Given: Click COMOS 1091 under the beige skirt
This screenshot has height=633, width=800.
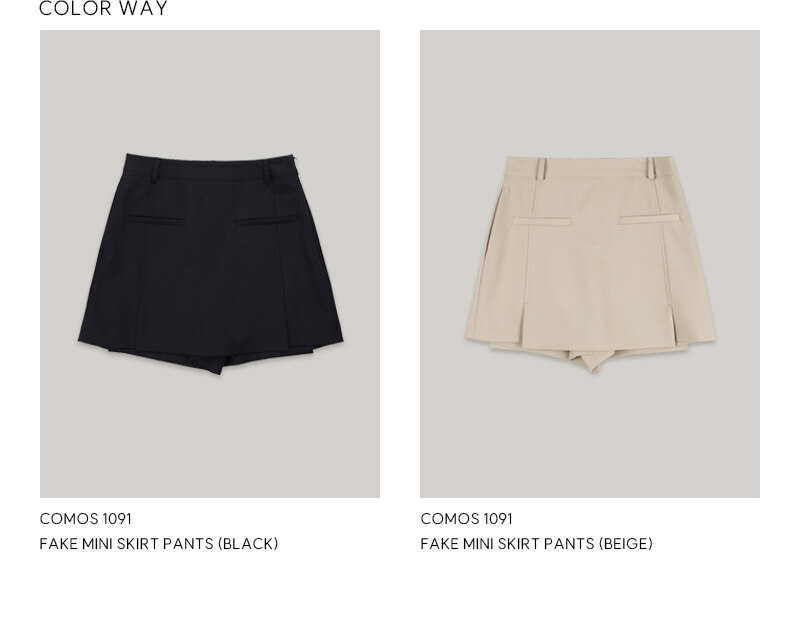Looking at the screenshot, I should 466,519.
